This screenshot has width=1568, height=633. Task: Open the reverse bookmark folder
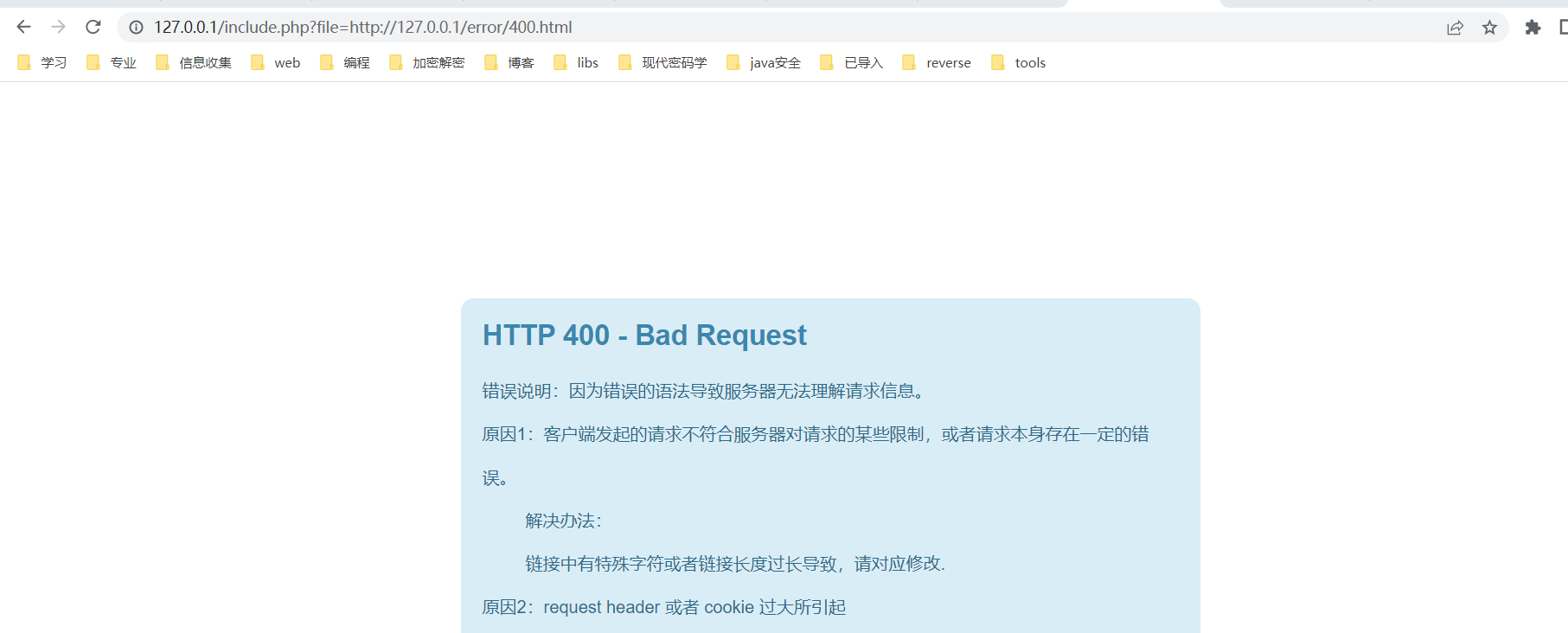[937, 62]
